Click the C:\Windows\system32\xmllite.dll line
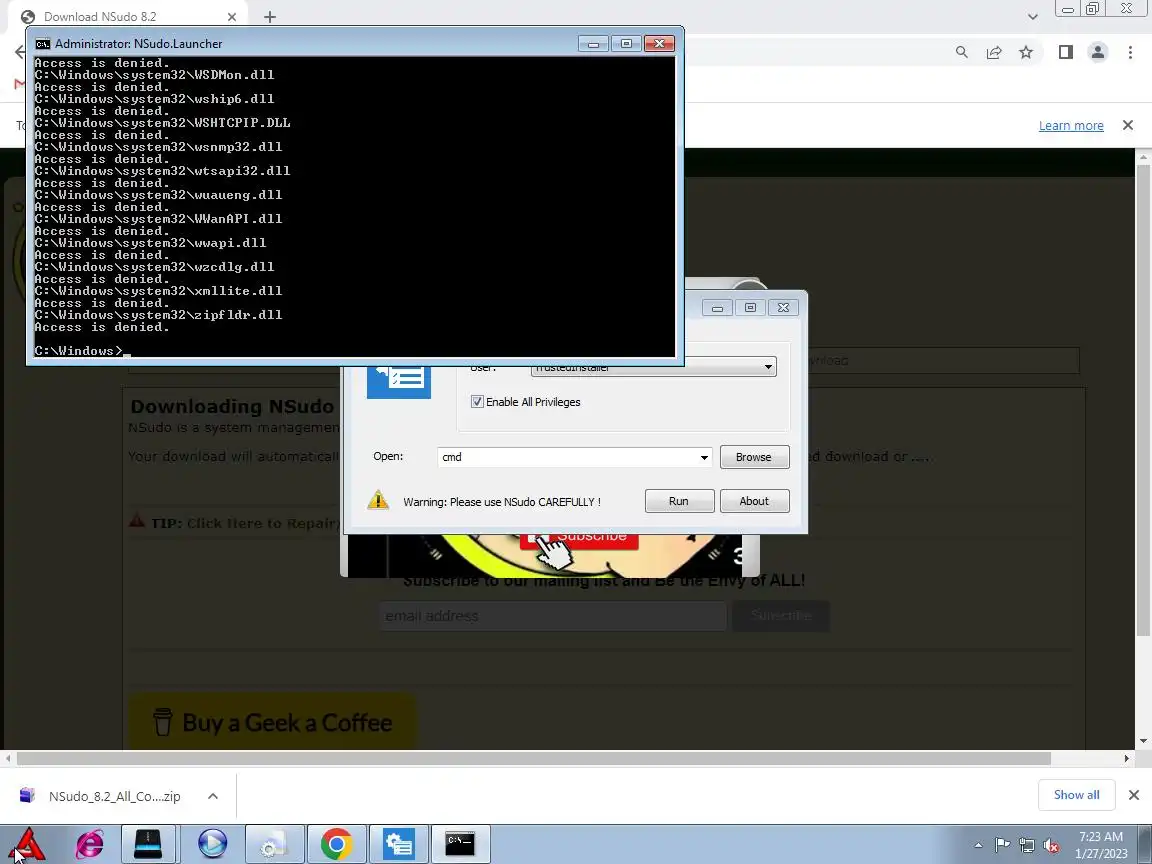The image size is (1152, 864). (x=158, y=290)
